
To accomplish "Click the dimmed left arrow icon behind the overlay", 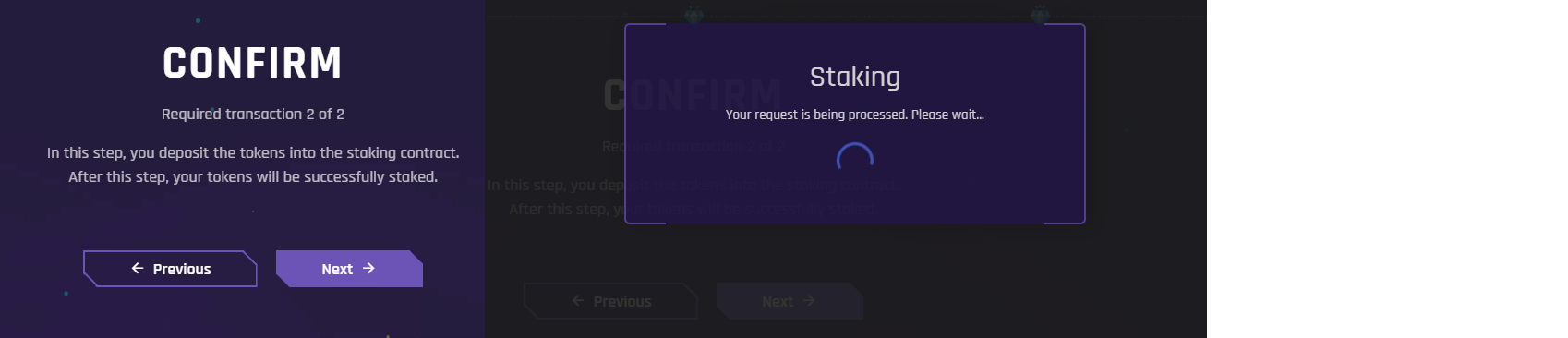I will [x=578, y=300].
